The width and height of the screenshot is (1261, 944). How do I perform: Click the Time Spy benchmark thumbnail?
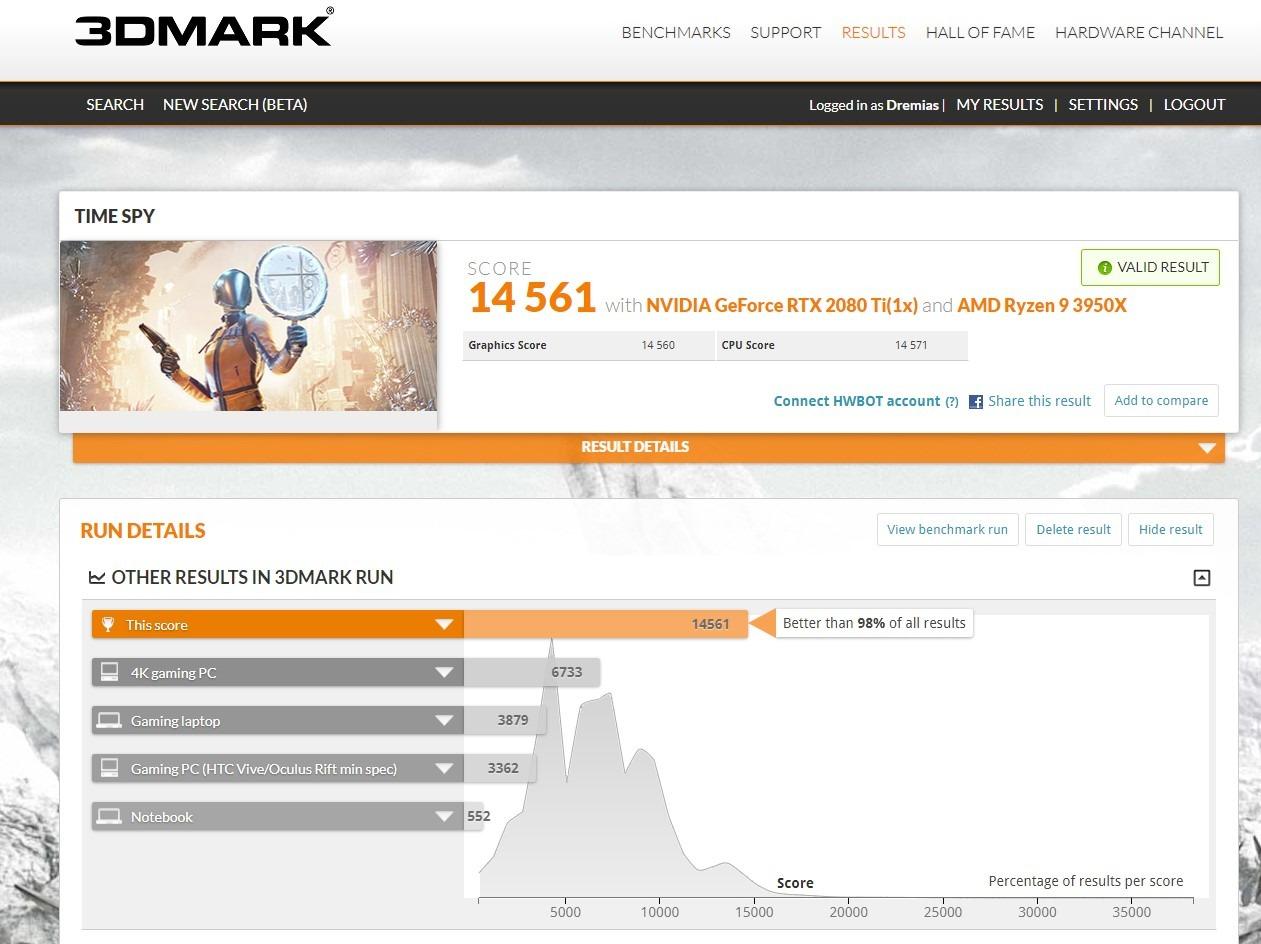[248, 326]
